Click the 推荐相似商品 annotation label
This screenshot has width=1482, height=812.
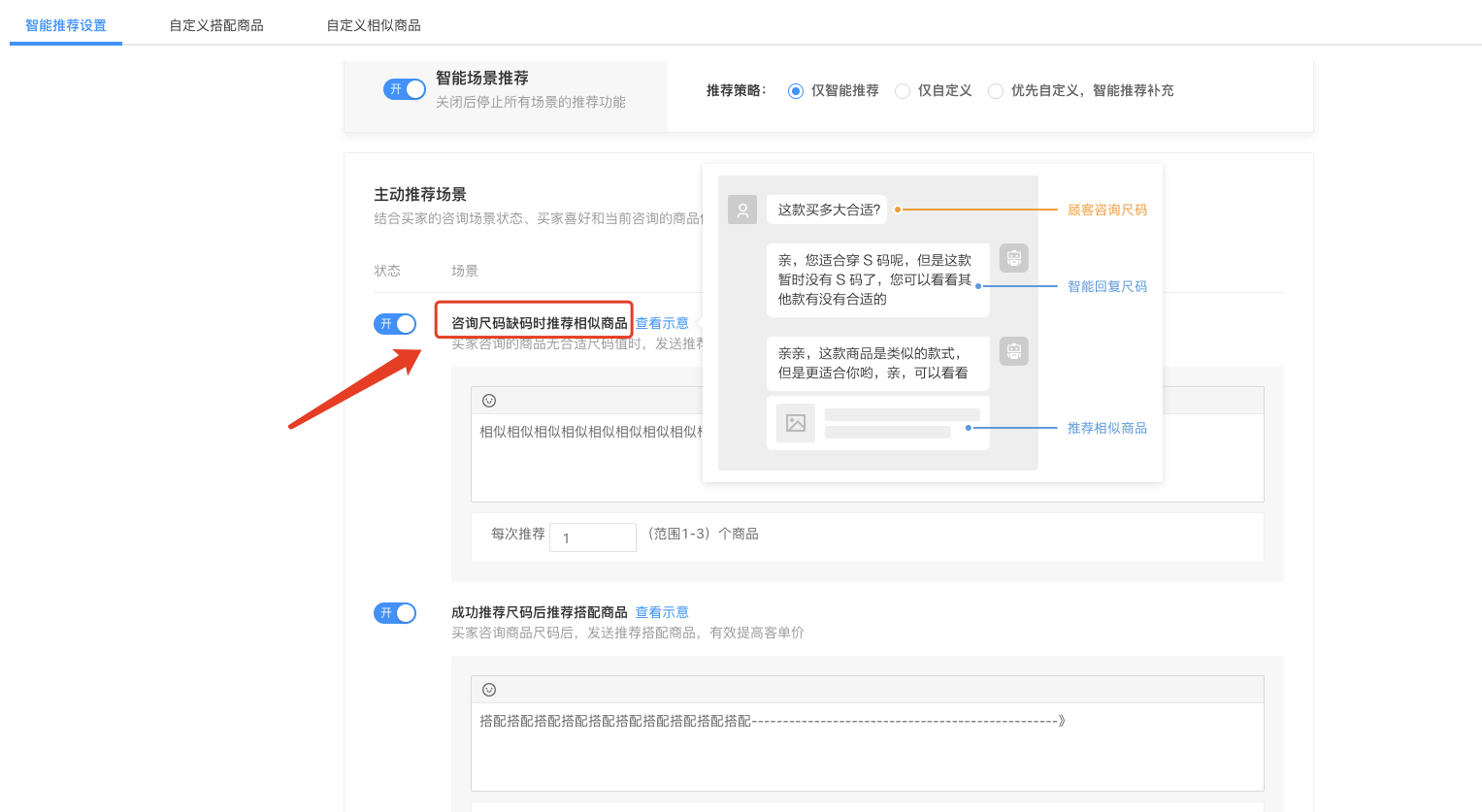click(1107, 428)
